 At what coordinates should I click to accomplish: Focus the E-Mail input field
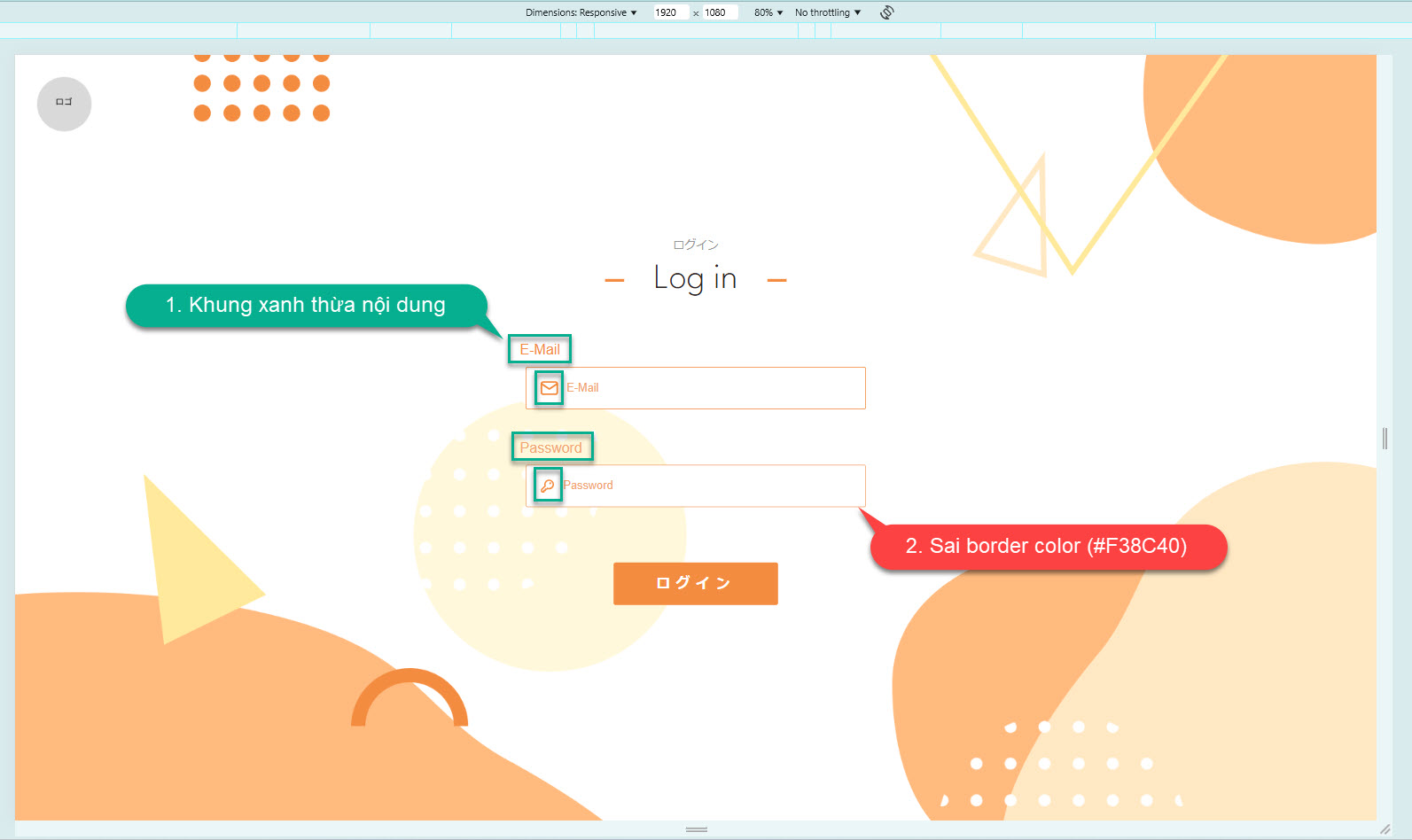tap(709, 388)
